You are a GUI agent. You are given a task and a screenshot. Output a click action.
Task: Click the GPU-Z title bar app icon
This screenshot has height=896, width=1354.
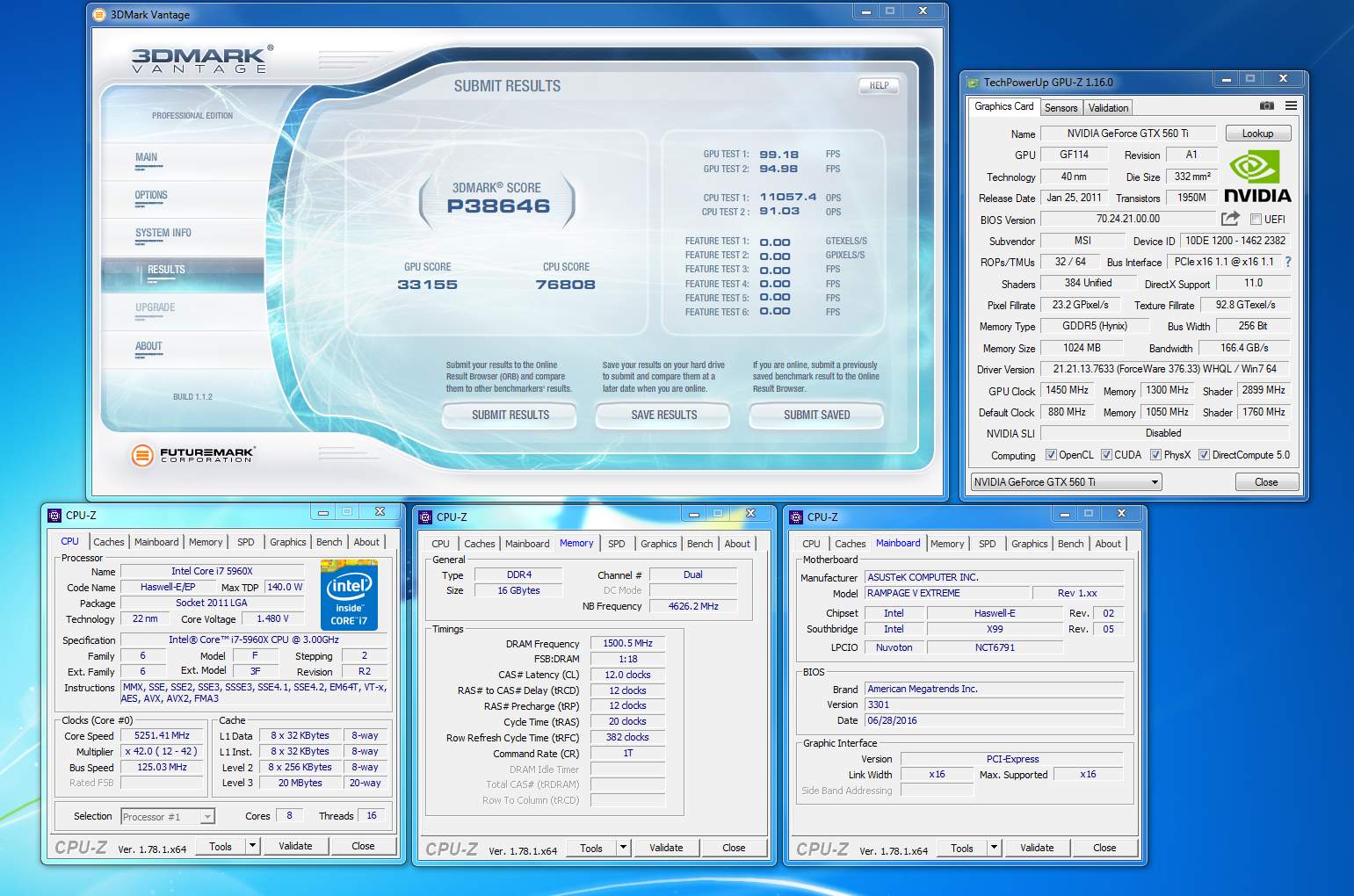tap(973, 82)
